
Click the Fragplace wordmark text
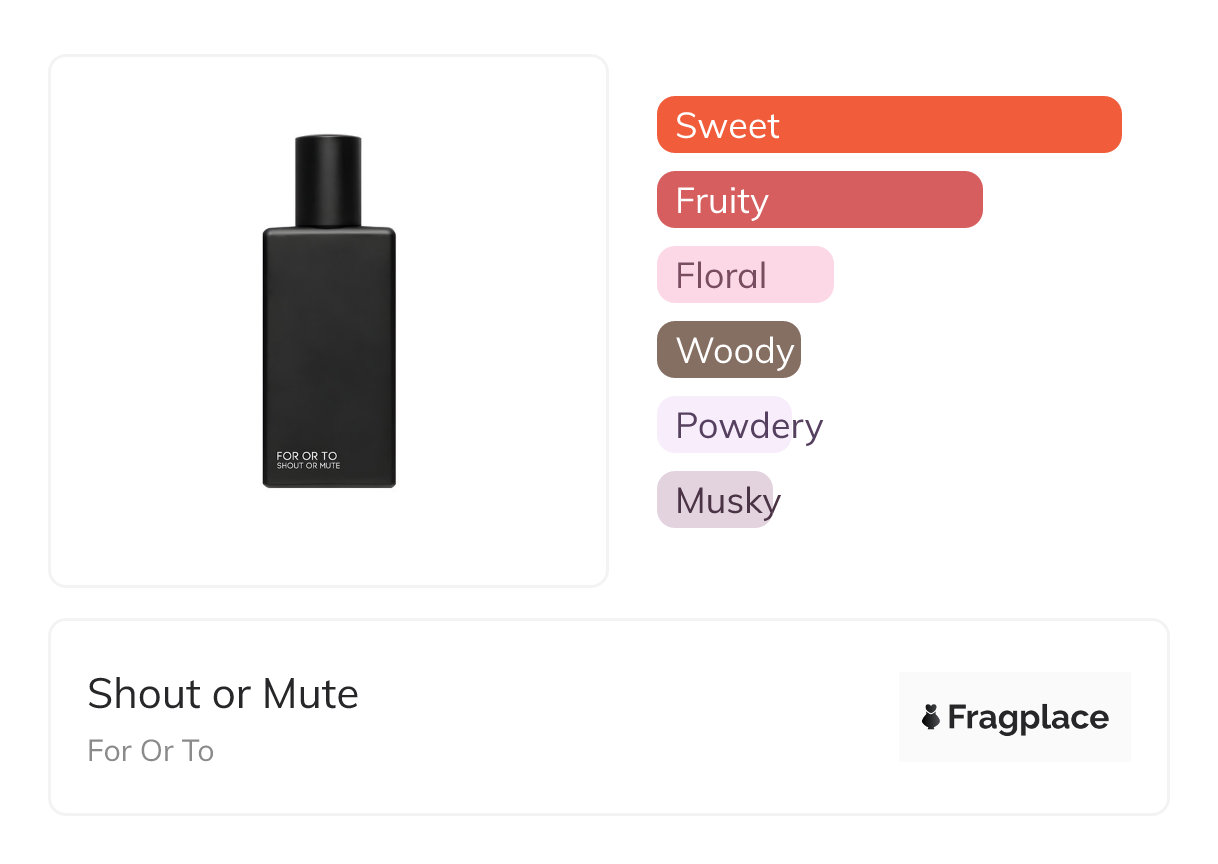pyautogui.click(x=1028, y=717)
